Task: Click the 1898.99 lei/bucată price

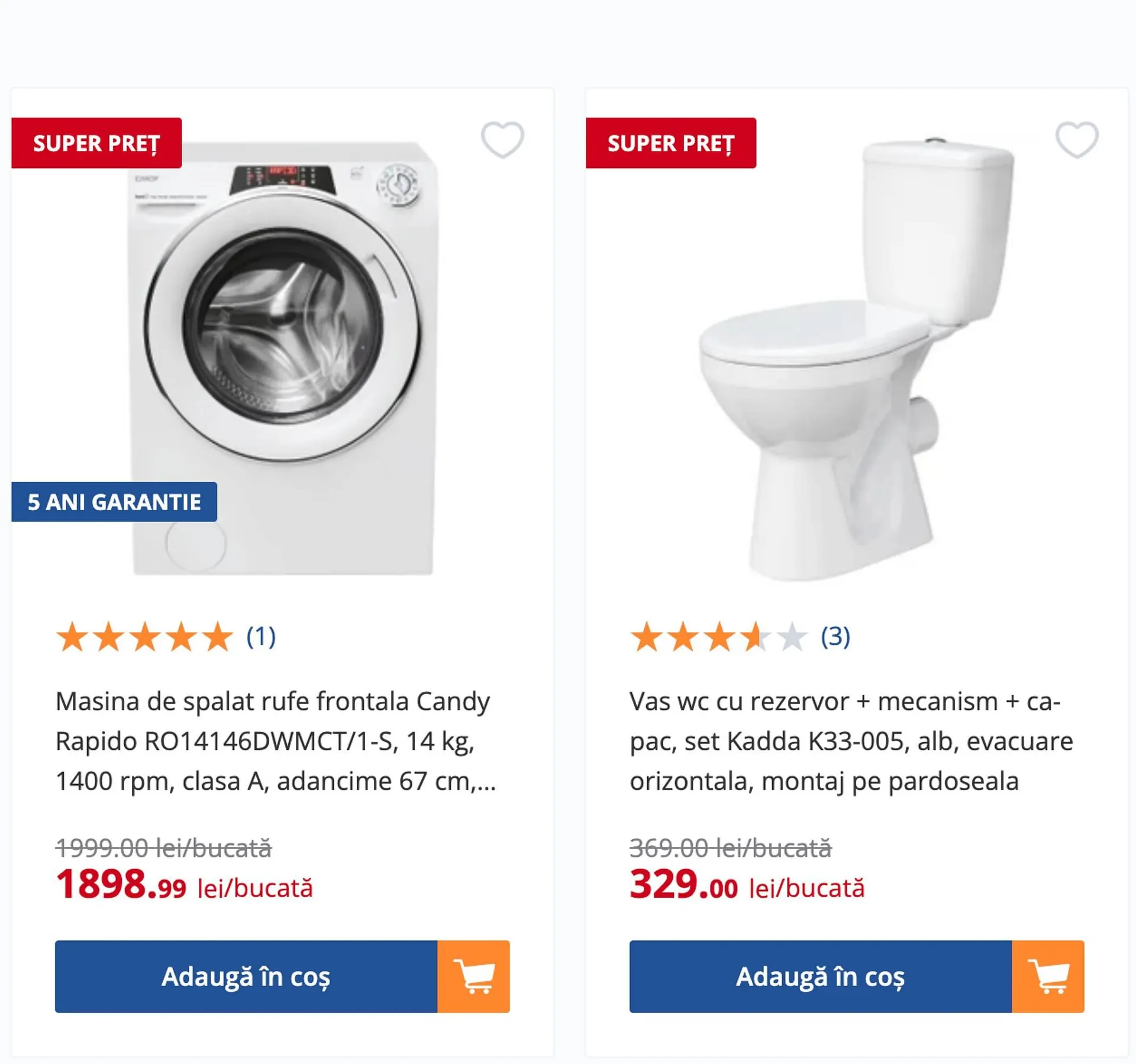Action: 184,886
